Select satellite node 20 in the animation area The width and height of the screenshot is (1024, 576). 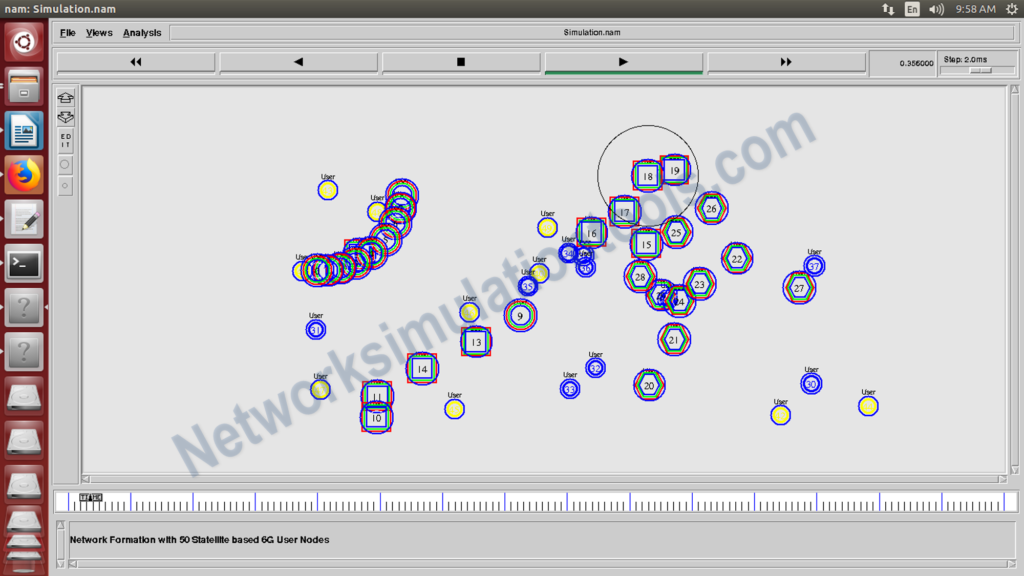648,385
